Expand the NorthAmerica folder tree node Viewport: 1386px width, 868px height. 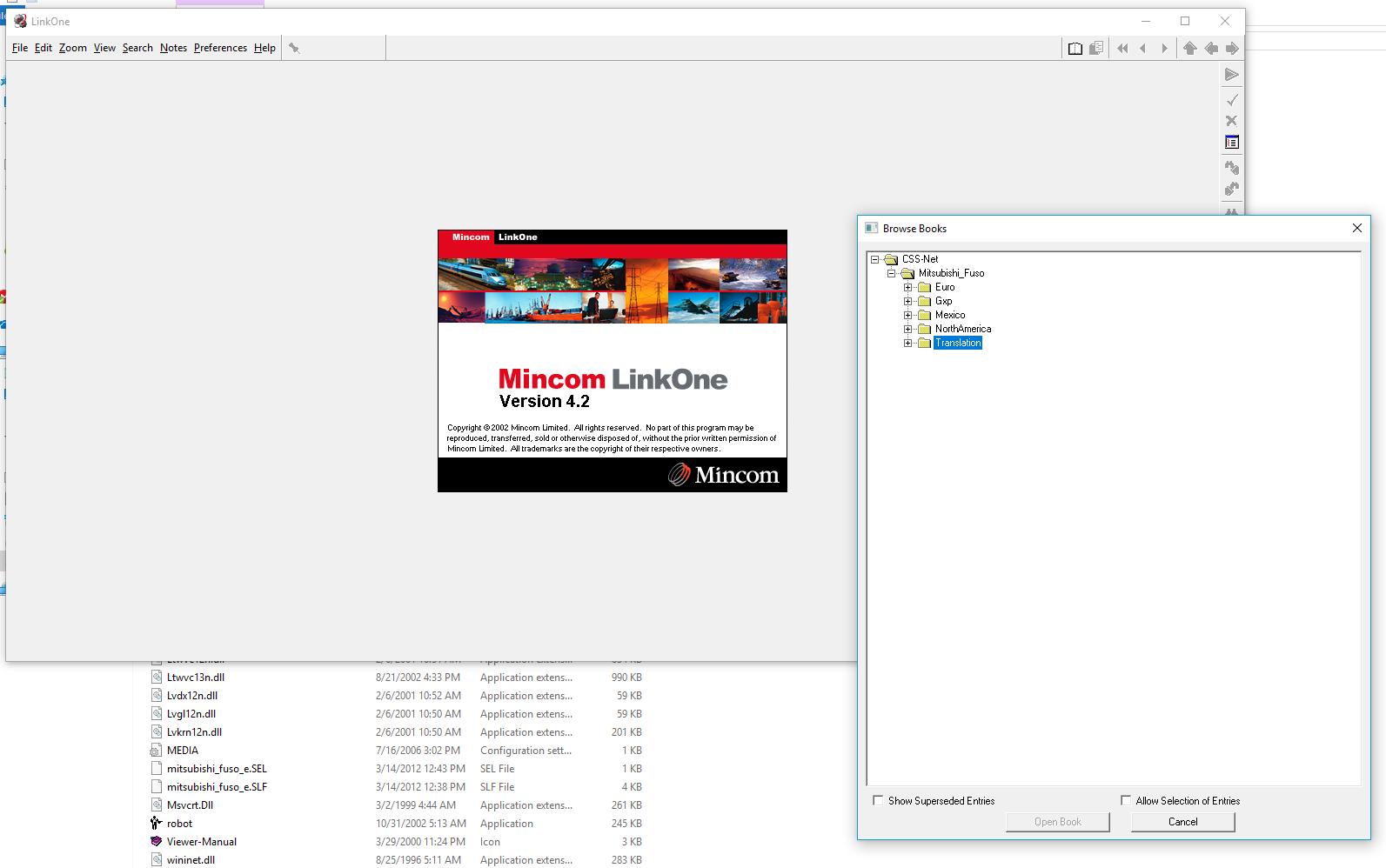[x=907, y=329]
